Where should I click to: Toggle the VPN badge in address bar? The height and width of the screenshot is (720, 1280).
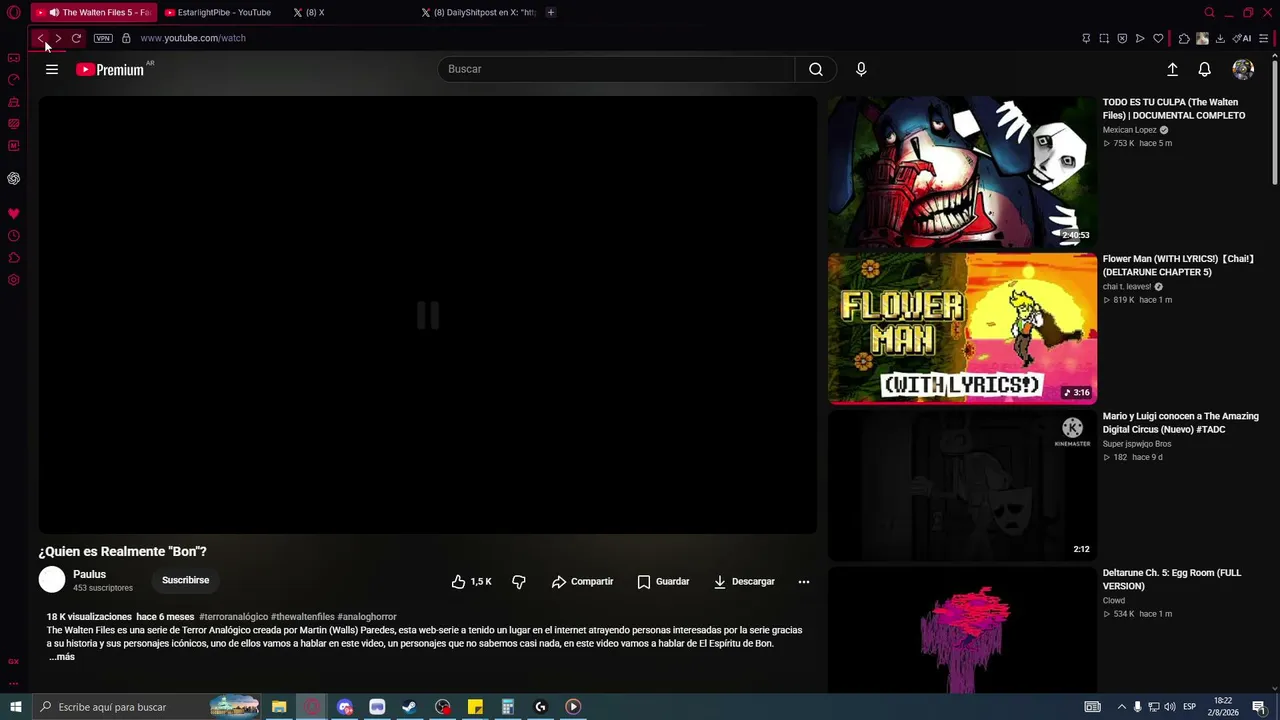click(x=103, y=38)
